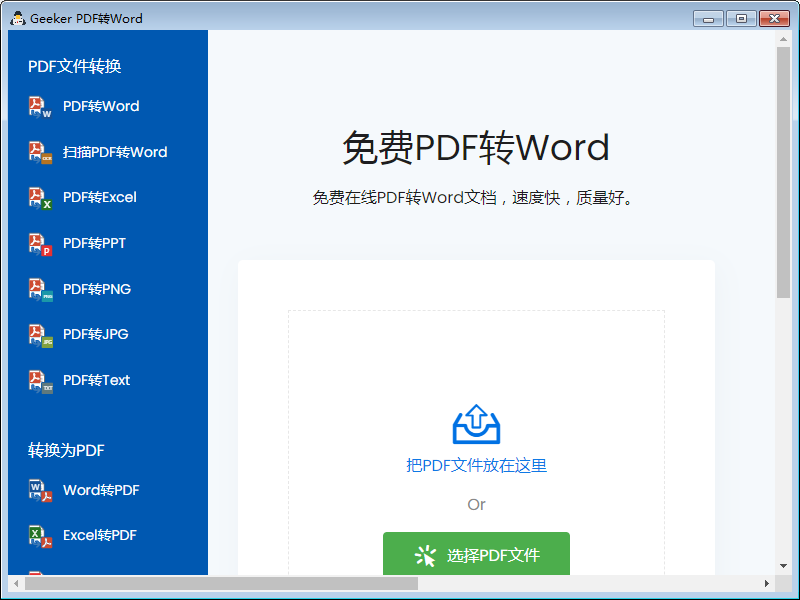Click the horizontal scrollbar right arrow
This screenshot has width=800, height=600.
(x=766, y=583)
